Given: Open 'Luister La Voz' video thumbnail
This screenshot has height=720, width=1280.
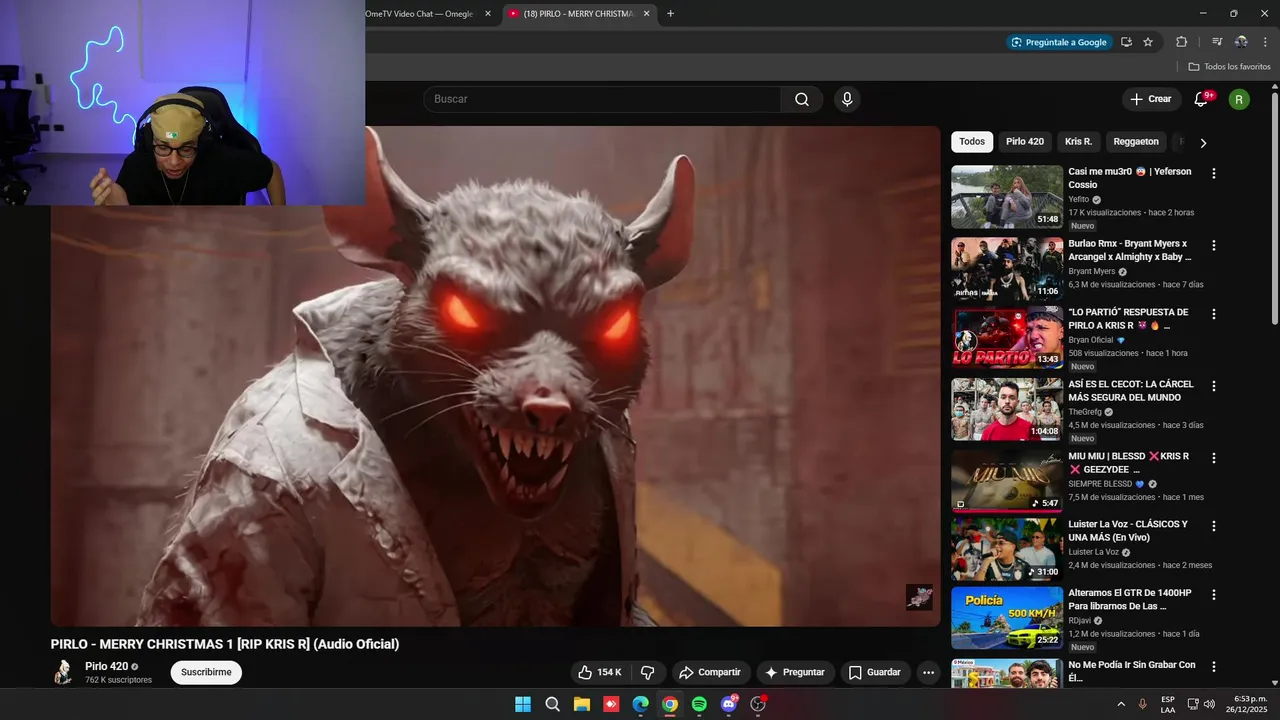Looking at the screenshot, I should 1007,549.
